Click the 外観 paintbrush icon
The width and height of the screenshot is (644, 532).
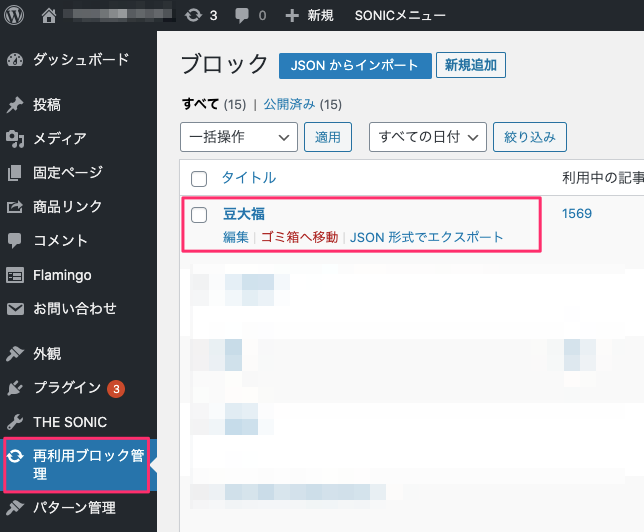click(x=15, y=354)
